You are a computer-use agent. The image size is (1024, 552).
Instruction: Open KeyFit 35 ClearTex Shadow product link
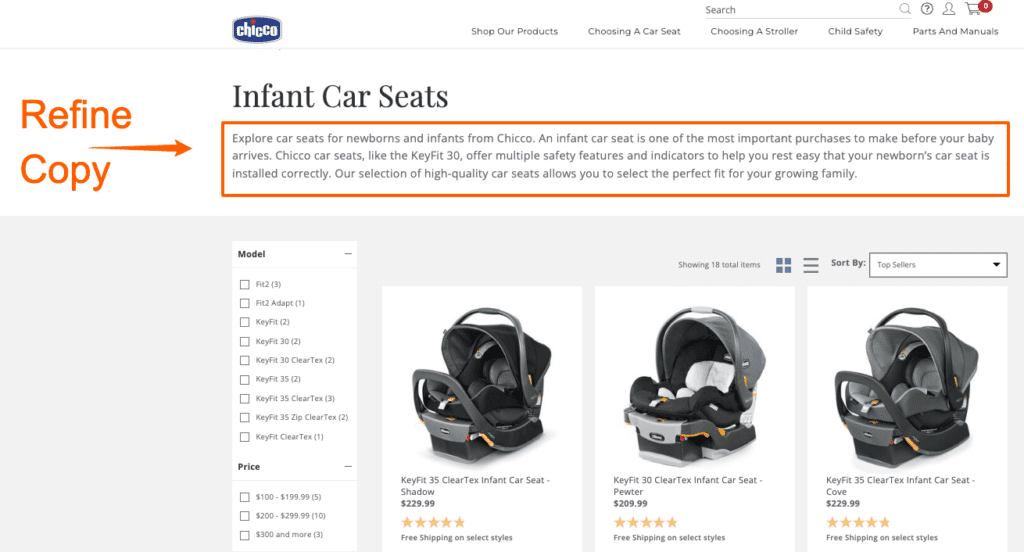pyautogui.click(x=475, y=485)
